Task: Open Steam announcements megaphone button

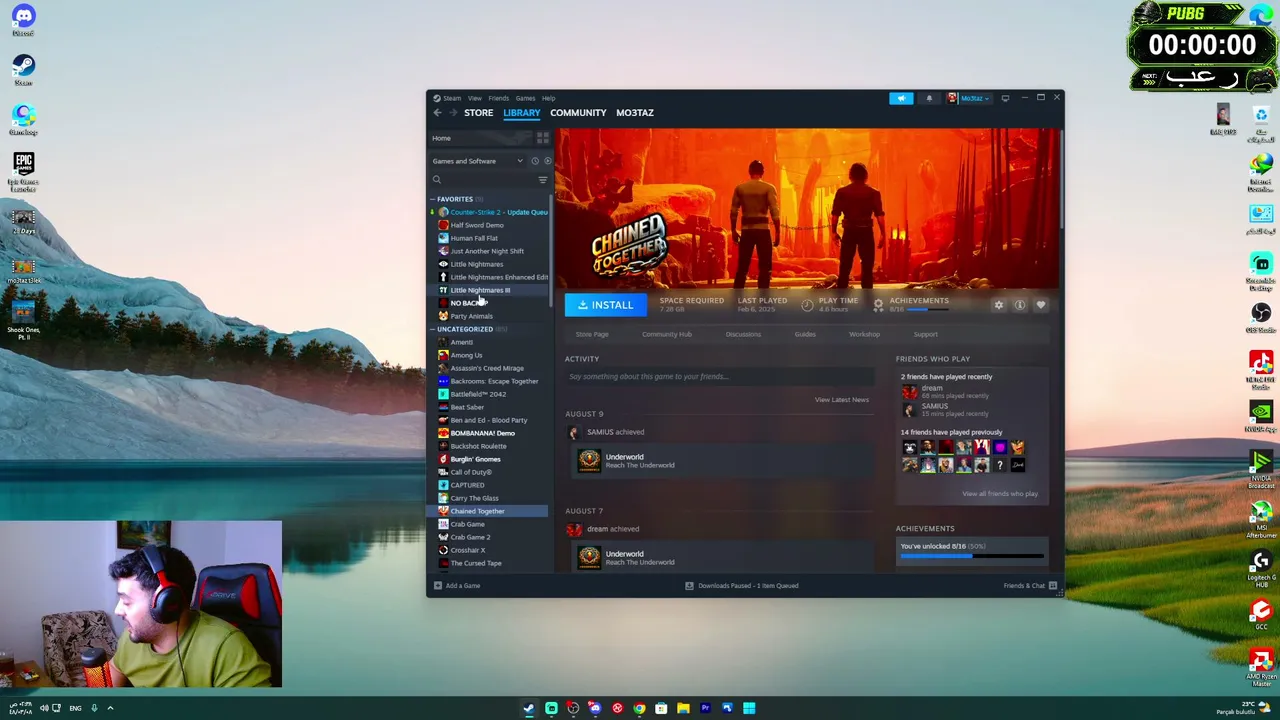Action: [901, 98]
